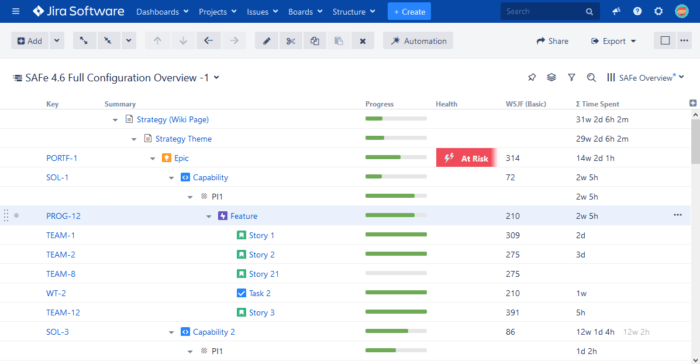Open the SAFe Overview view dropdown
This screenshot has height=364, width=700.
(646, 78)
